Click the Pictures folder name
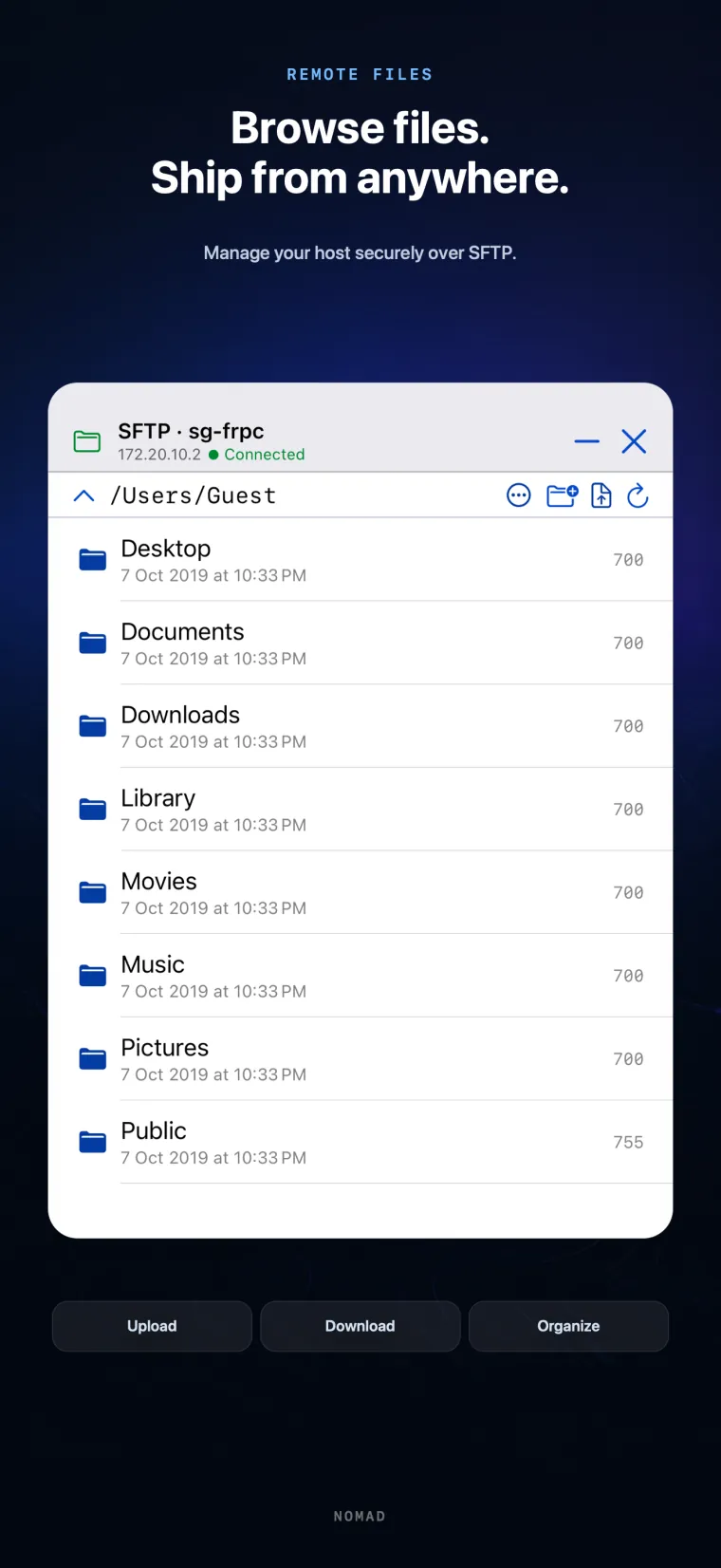 tap(165, 1048)
